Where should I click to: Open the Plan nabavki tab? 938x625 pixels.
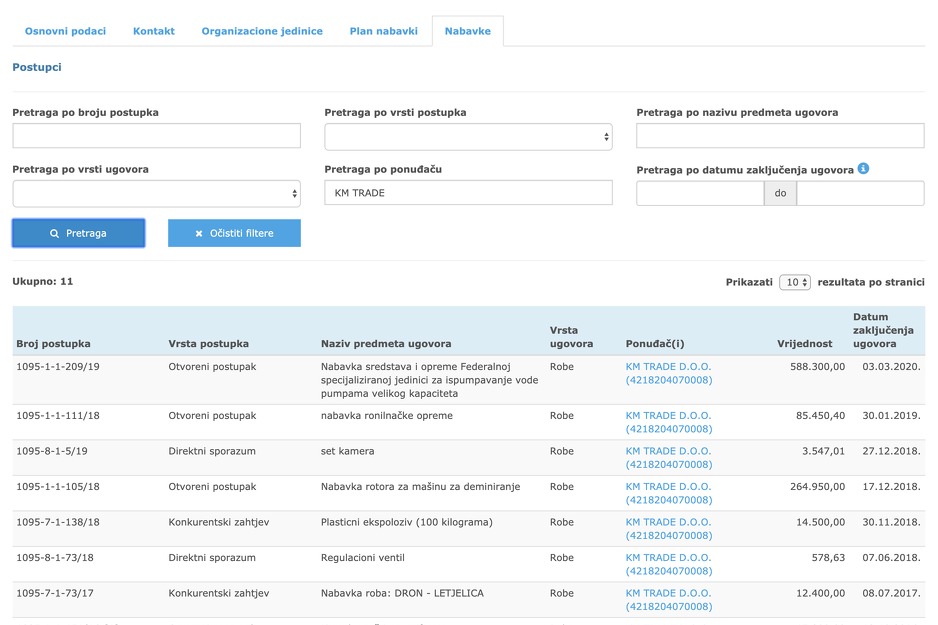coord(383,31)
